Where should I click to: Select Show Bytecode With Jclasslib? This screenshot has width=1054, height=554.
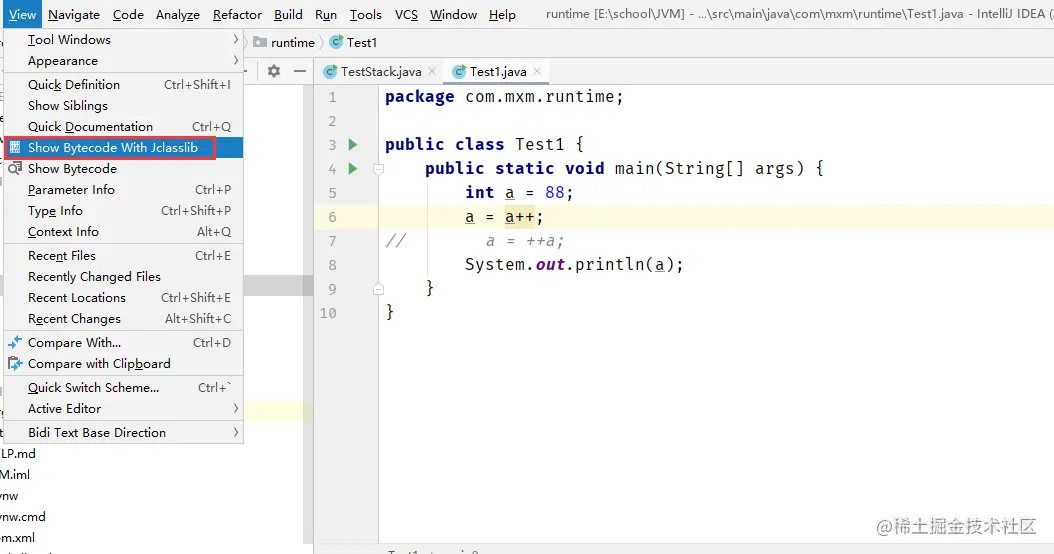coord(124,147)
